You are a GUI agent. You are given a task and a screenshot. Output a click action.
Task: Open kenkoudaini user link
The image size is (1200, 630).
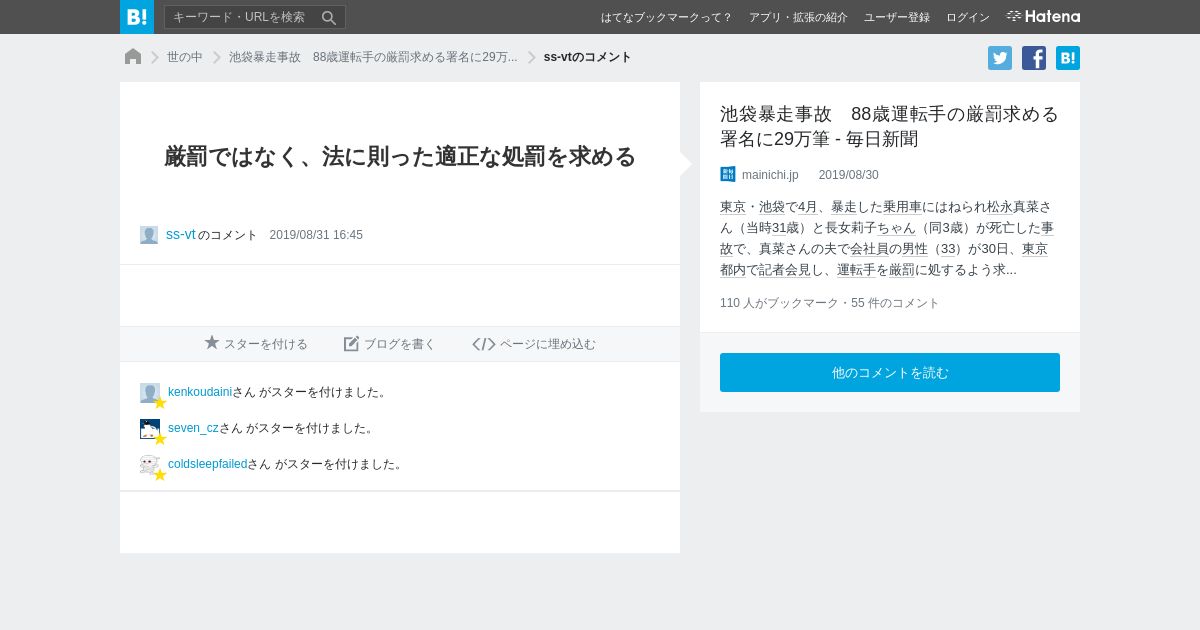coord(200,392)
